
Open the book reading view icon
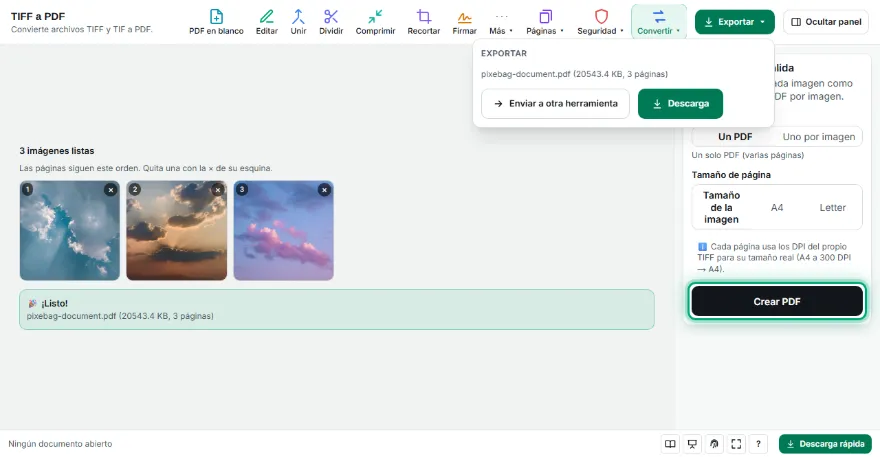pyautogui.click(x=670, y=444)
